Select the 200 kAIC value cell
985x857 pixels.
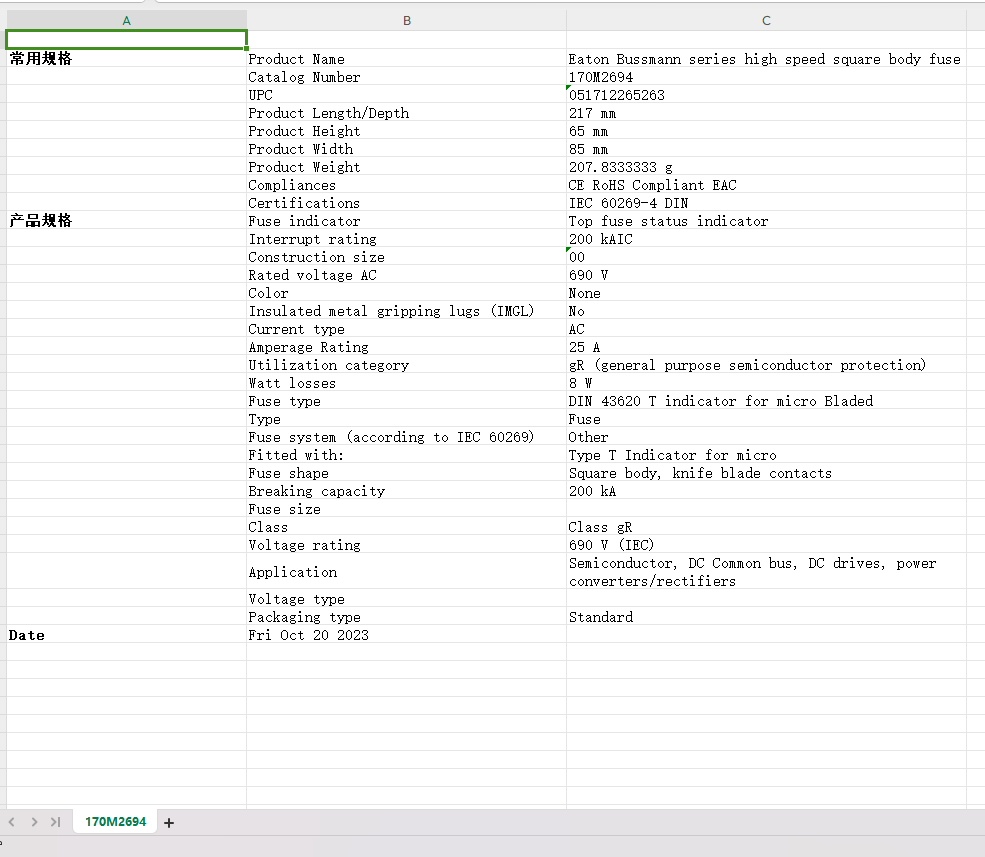pos(766,239)
